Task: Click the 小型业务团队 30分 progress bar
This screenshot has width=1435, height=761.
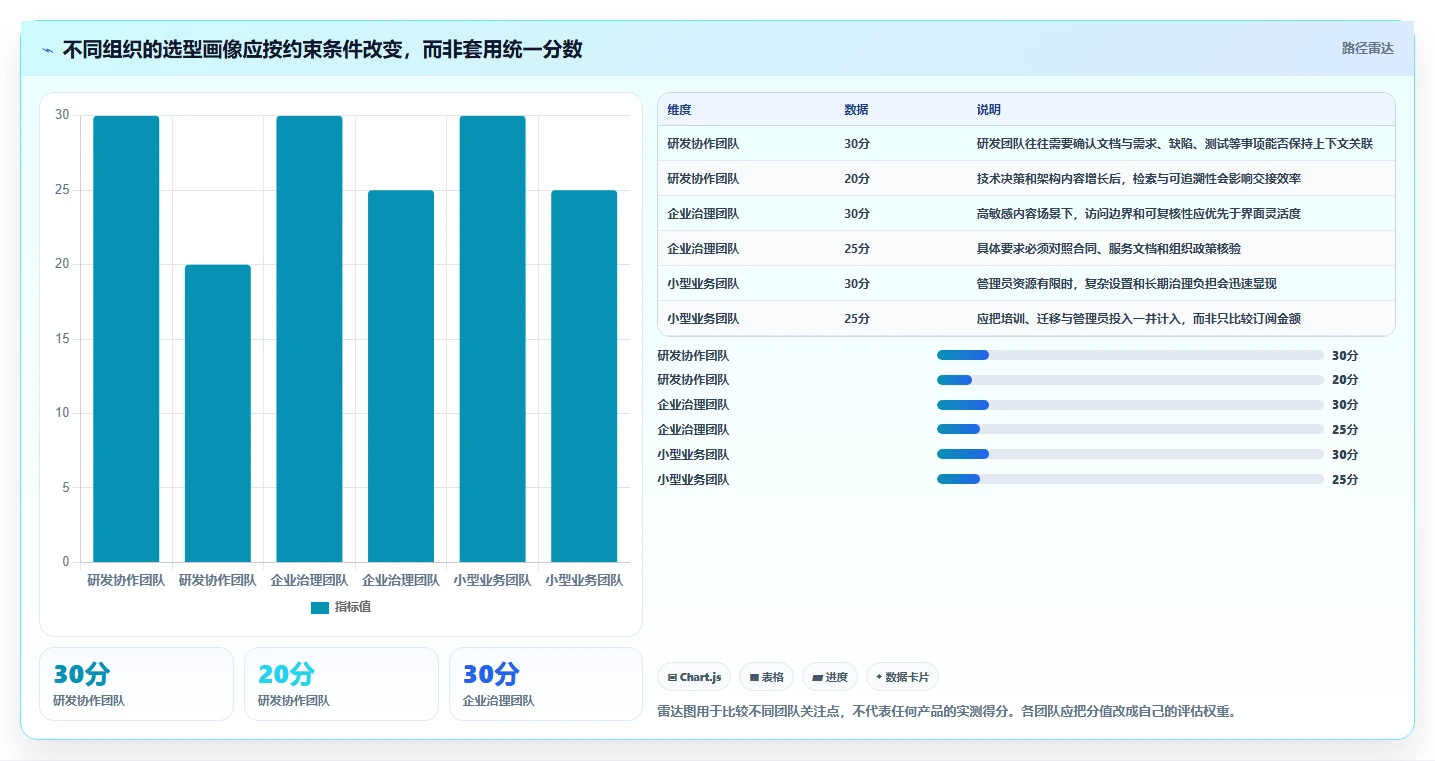Action: [x=1130, y=455]
